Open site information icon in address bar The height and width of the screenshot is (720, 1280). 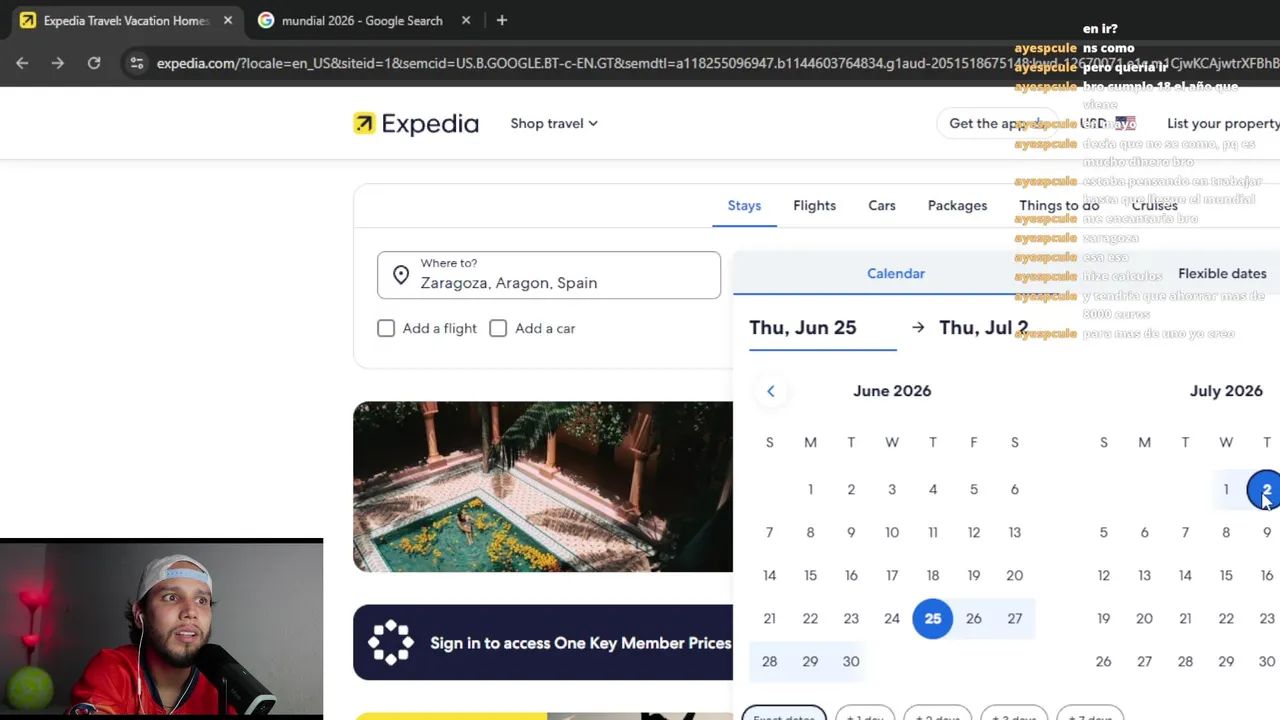click(137, 63)
